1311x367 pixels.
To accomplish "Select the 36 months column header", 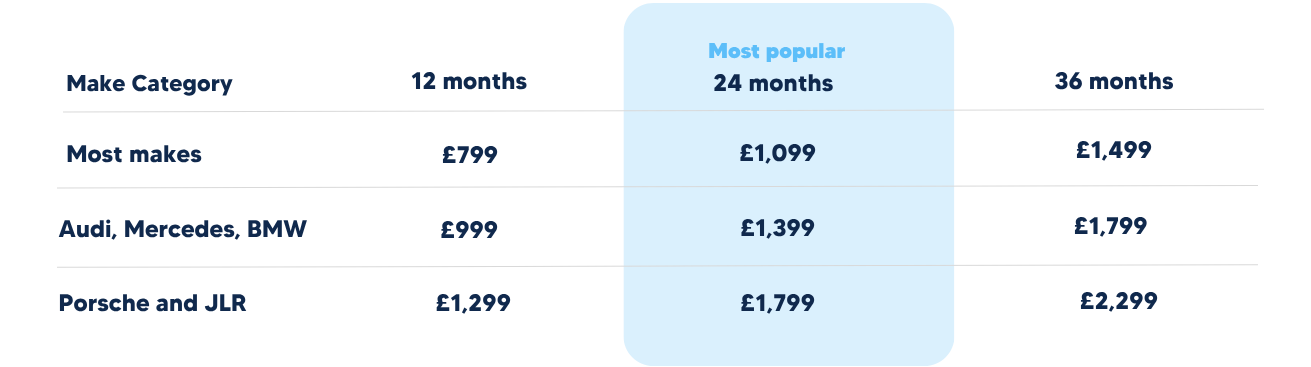I will 1114,82.
